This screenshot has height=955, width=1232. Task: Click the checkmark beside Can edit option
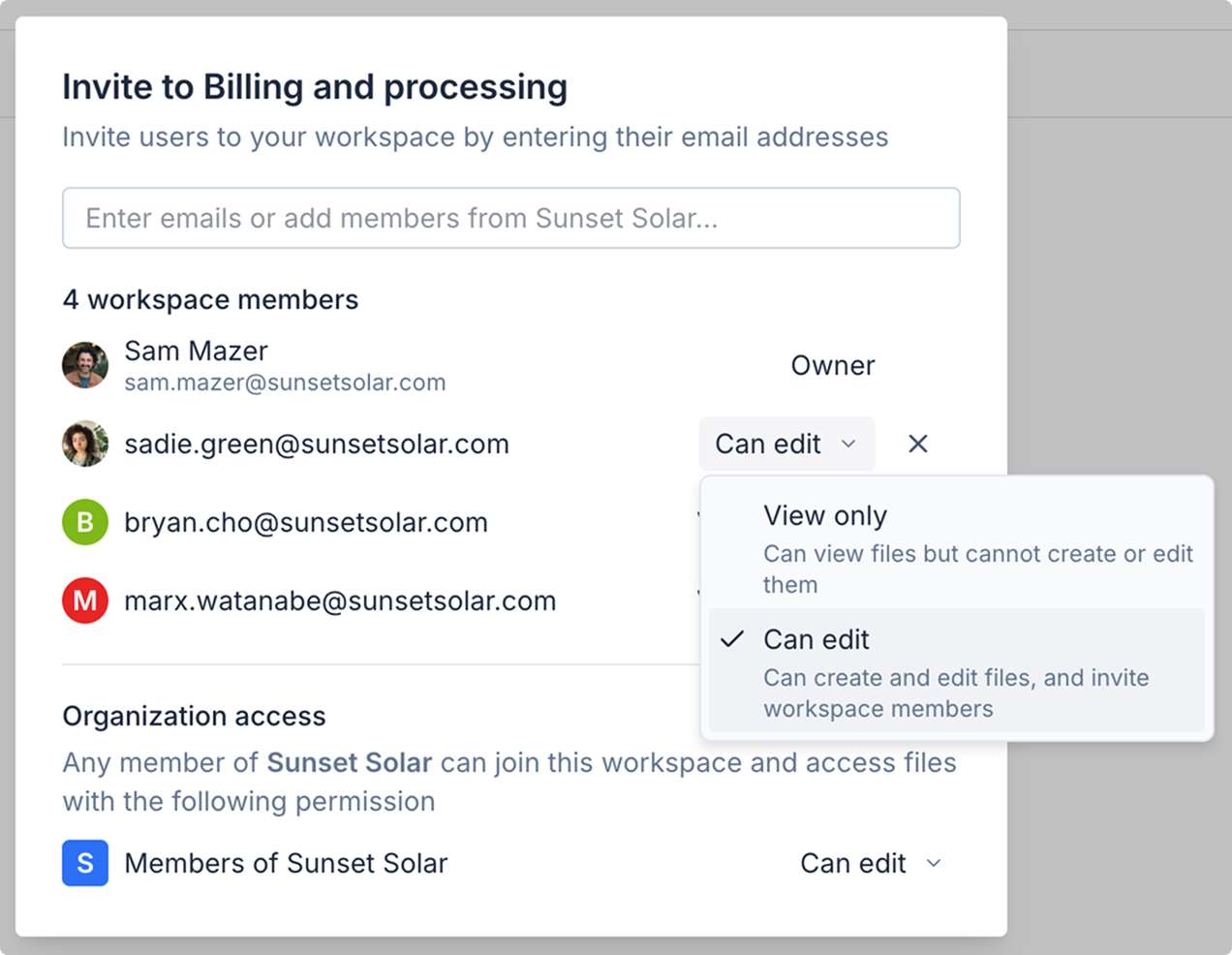coord(733,639)
